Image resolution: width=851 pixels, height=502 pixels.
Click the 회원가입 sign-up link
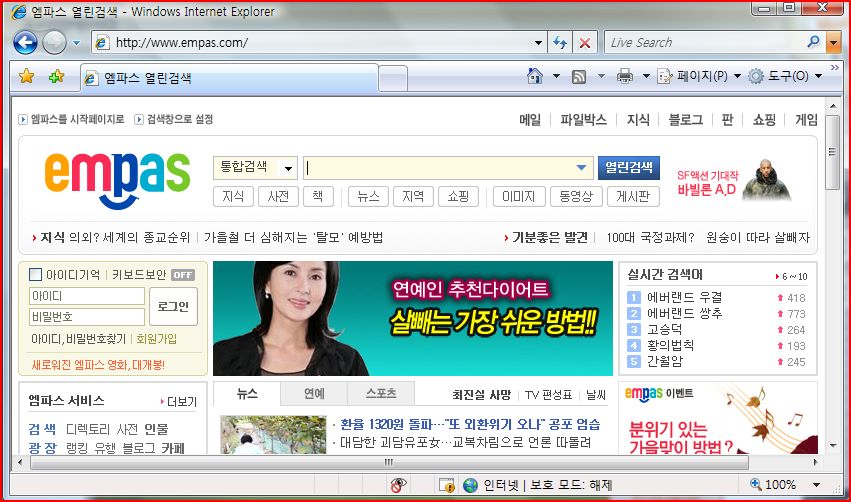coord(157,339)
